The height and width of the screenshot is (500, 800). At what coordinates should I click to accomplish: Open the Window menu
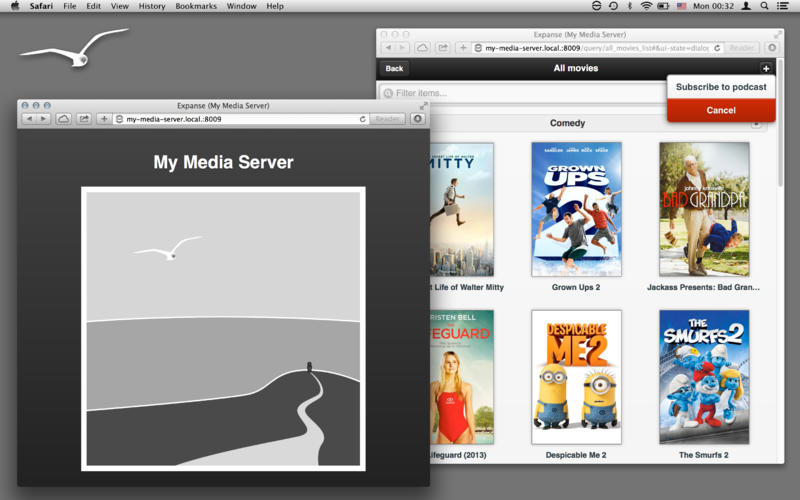point(241,6)
